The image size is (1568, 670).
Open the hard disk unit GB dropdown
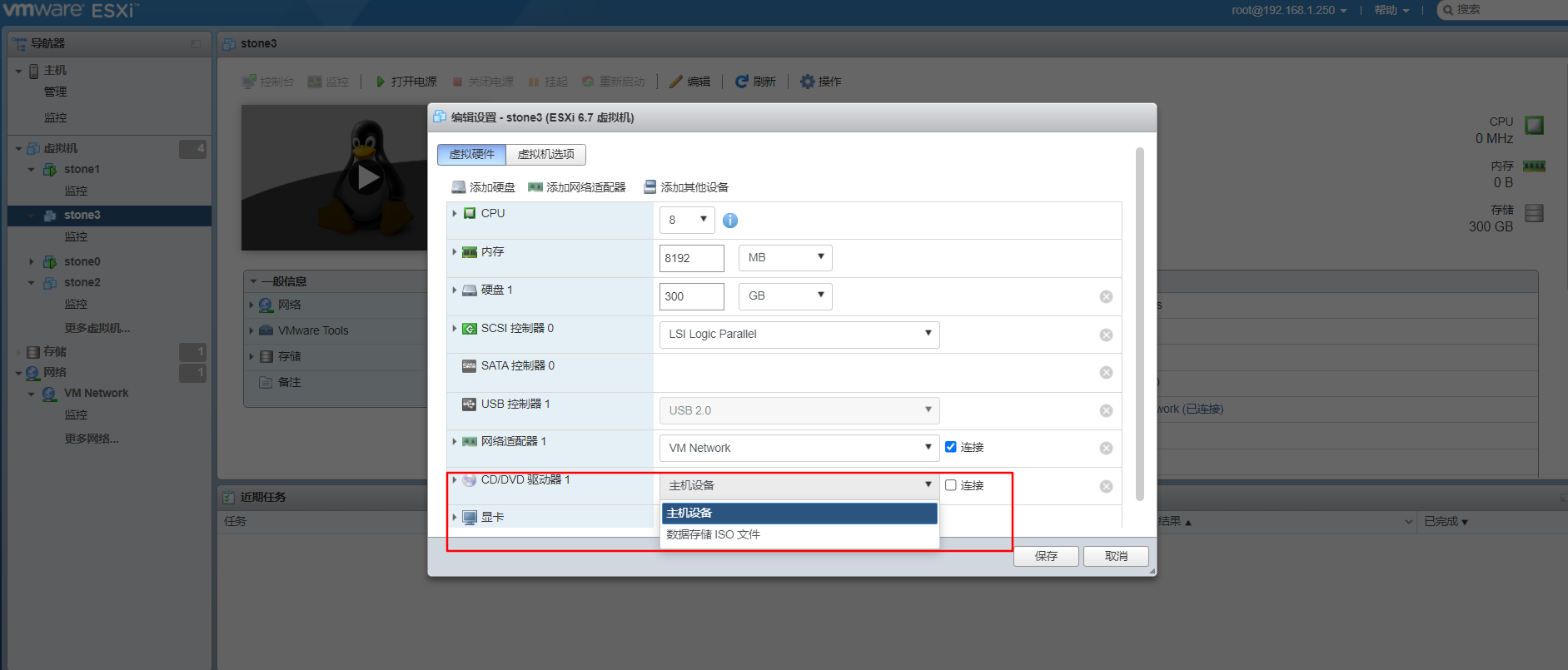[785, 296]
